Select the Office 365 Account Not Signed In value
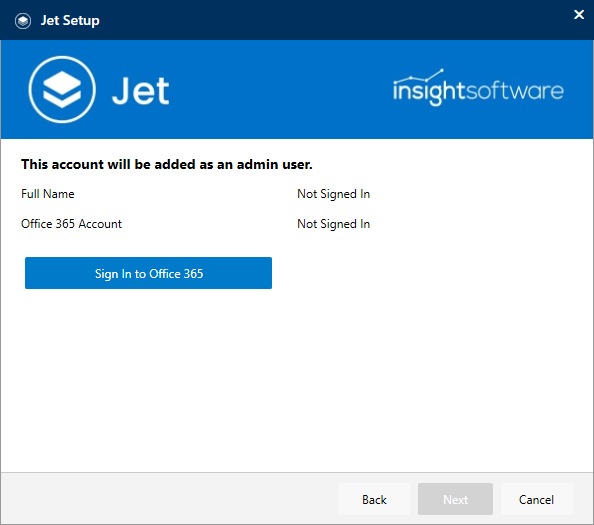Screen dimensions: 594x525 click(333, 224)
